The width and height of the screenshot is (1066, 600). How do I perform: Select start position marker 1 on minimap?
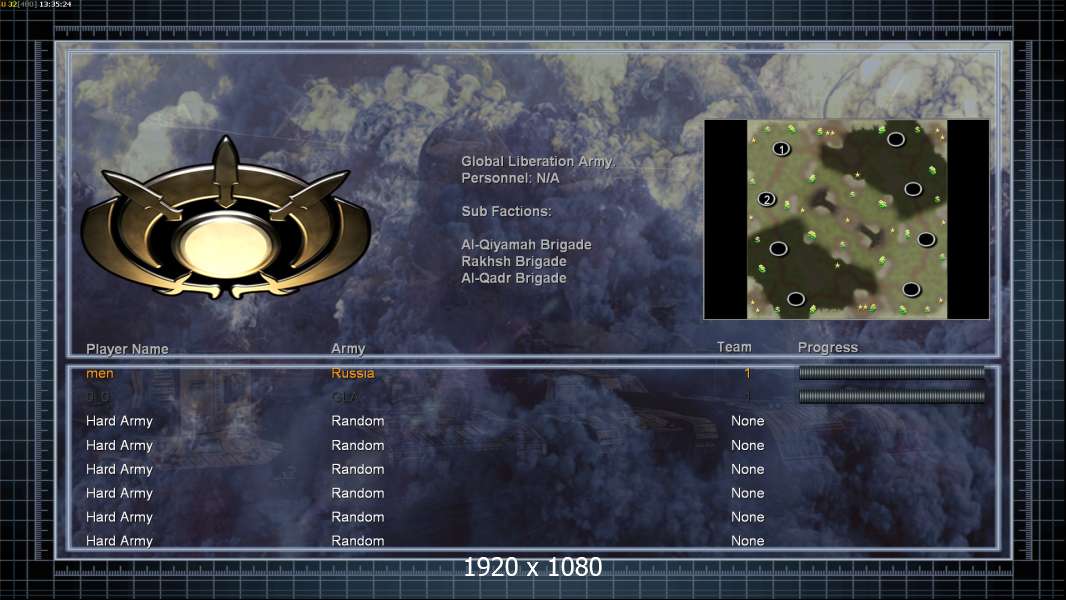pos(782,149)
